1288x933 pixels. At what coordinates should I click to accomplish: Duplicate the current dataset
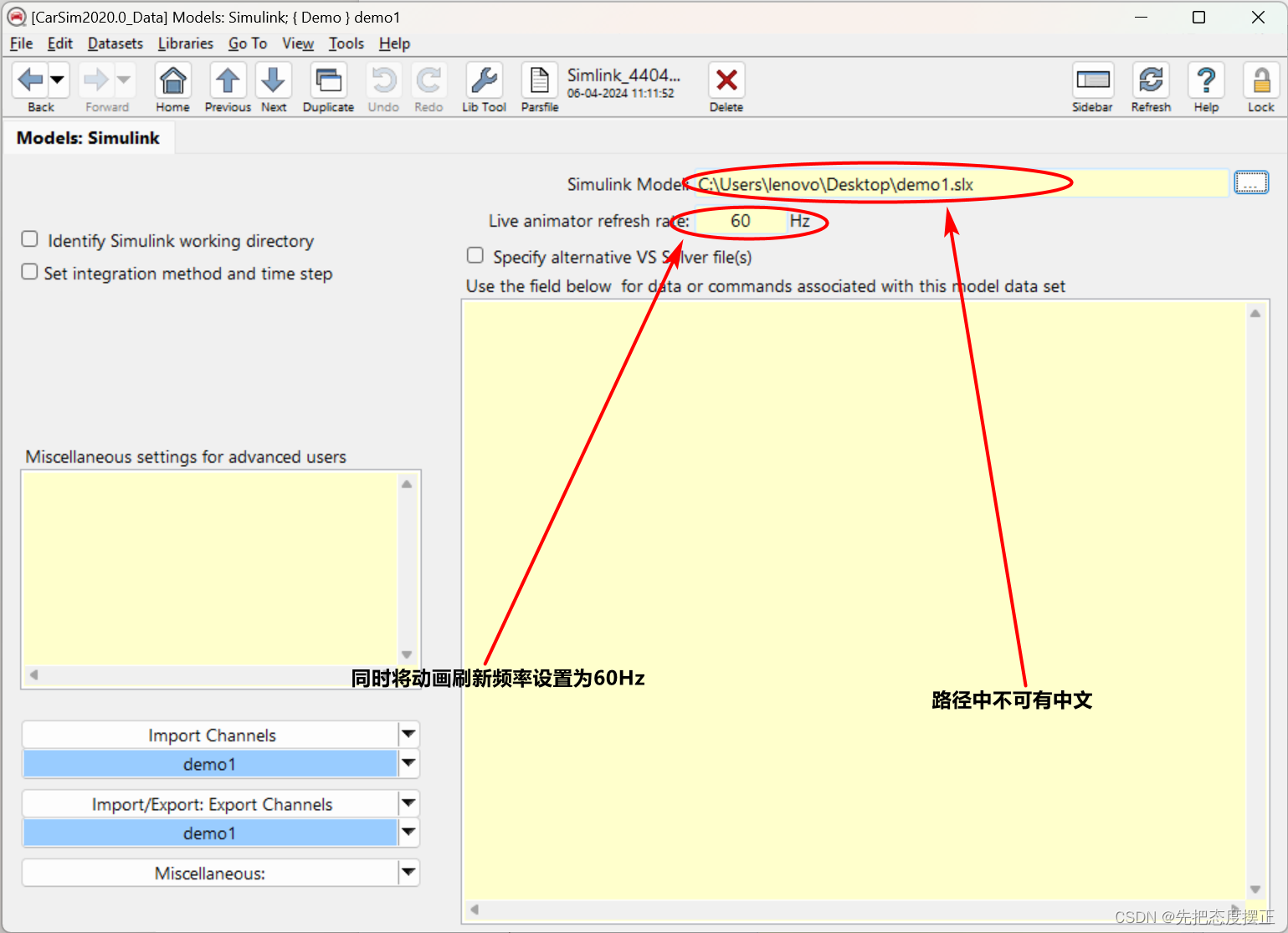coord(328,80)
